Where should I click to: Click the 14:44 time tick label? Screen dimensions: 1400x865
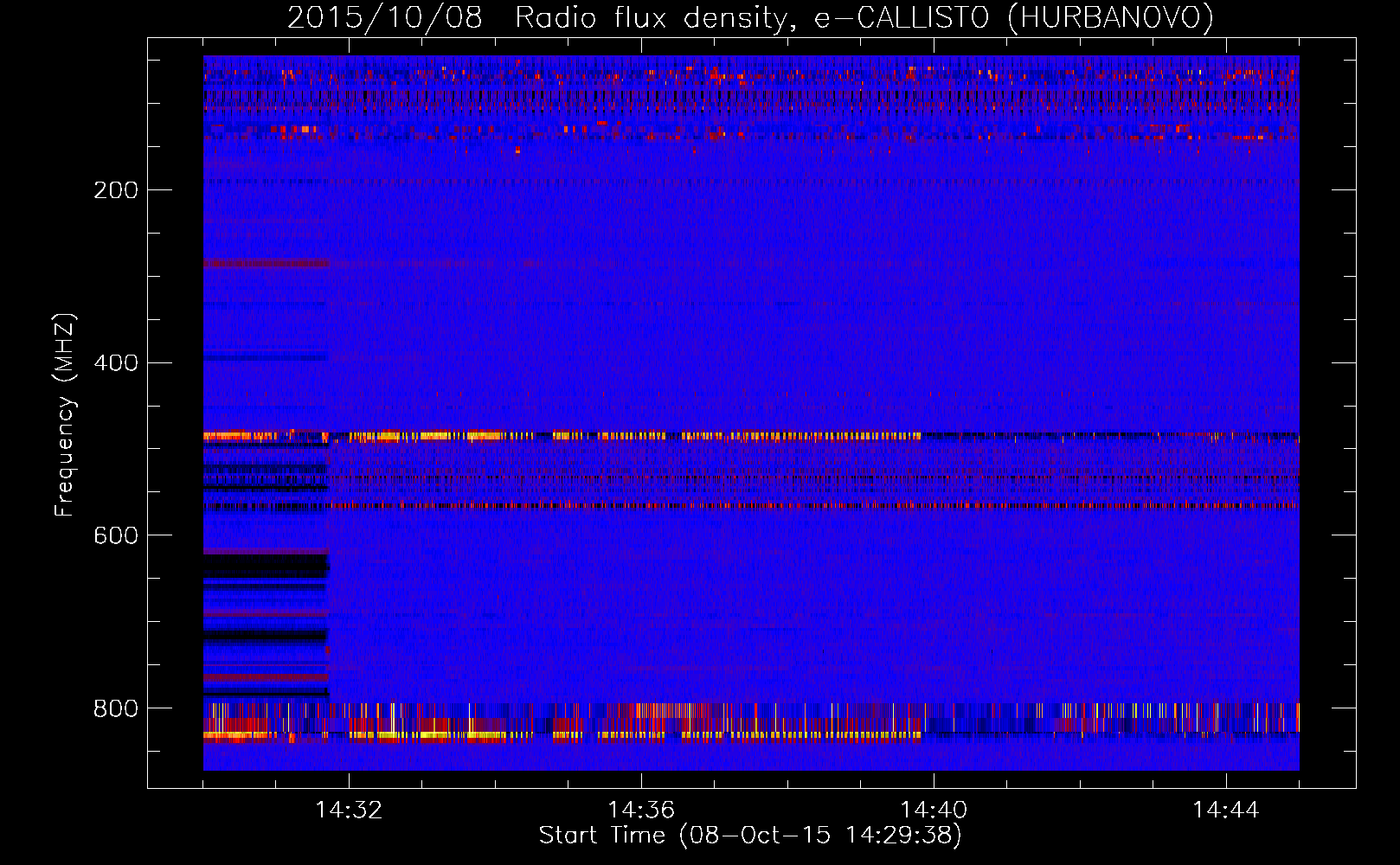(x=1226, y=811)
